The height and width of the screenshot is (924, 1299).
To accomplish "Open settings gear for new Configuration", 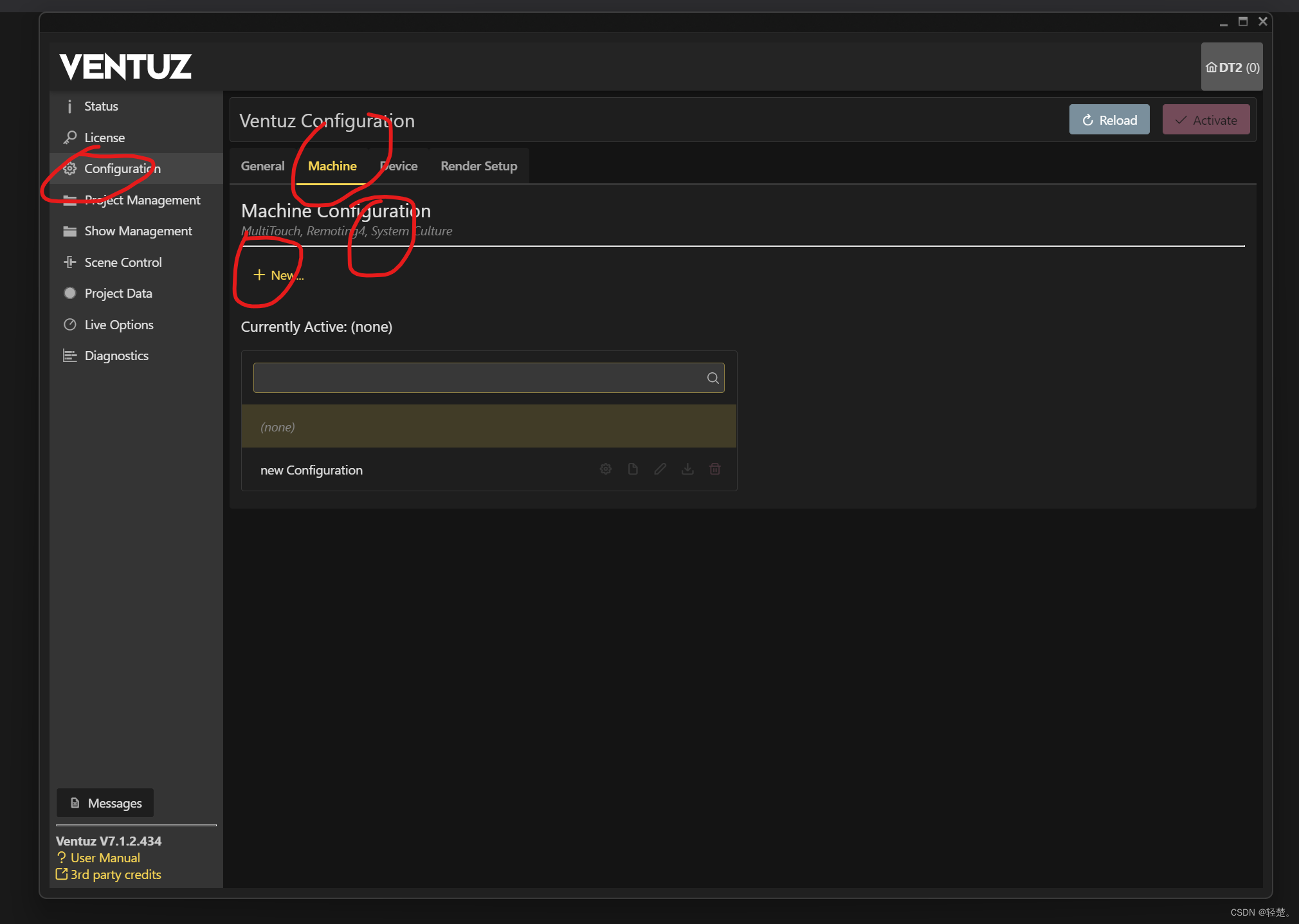I will [605, 469].
